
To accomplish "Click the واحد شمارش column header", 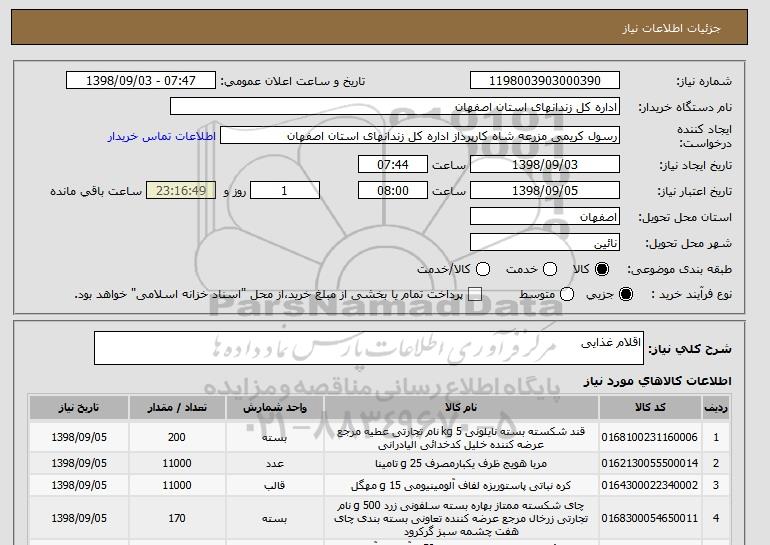I will (x=275, y=408).
